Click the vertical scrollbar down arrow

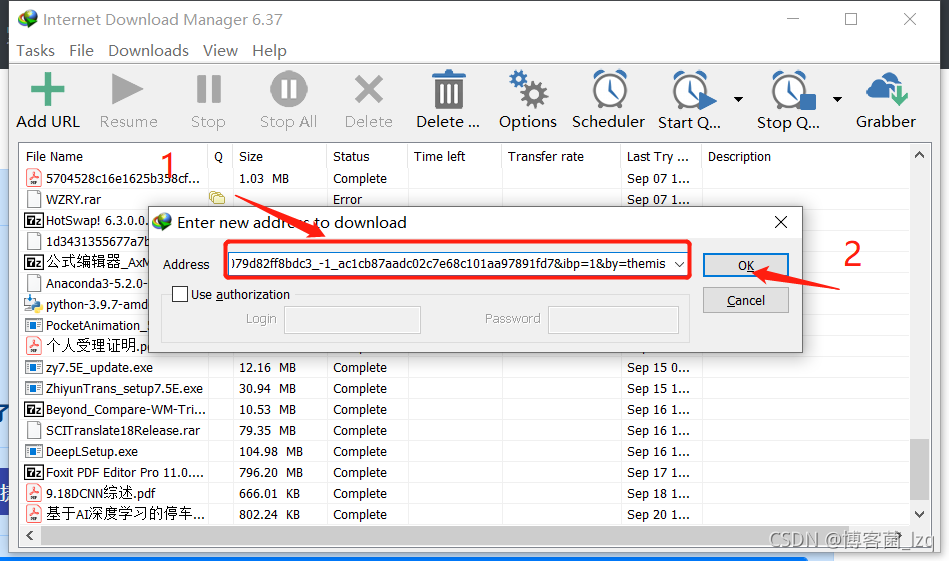[919, 514]
